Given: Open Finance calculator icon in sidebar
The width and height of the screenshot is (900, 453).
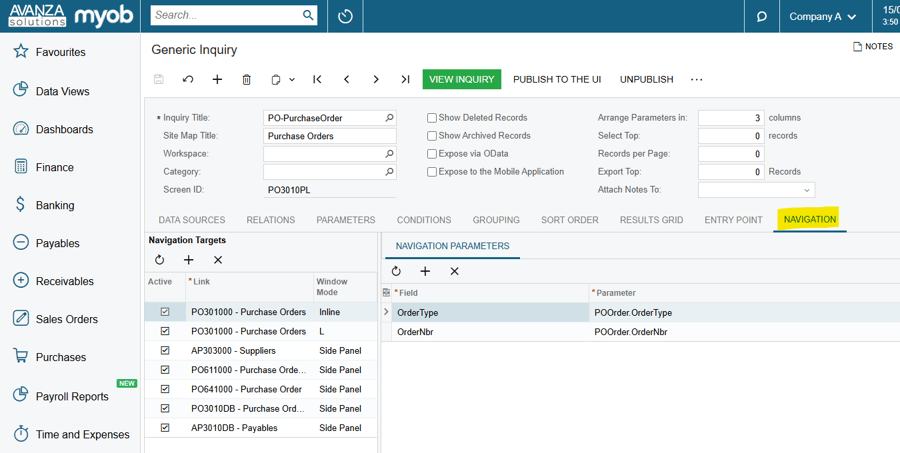Looking at the screenshot, I should (x=21, y=167).
